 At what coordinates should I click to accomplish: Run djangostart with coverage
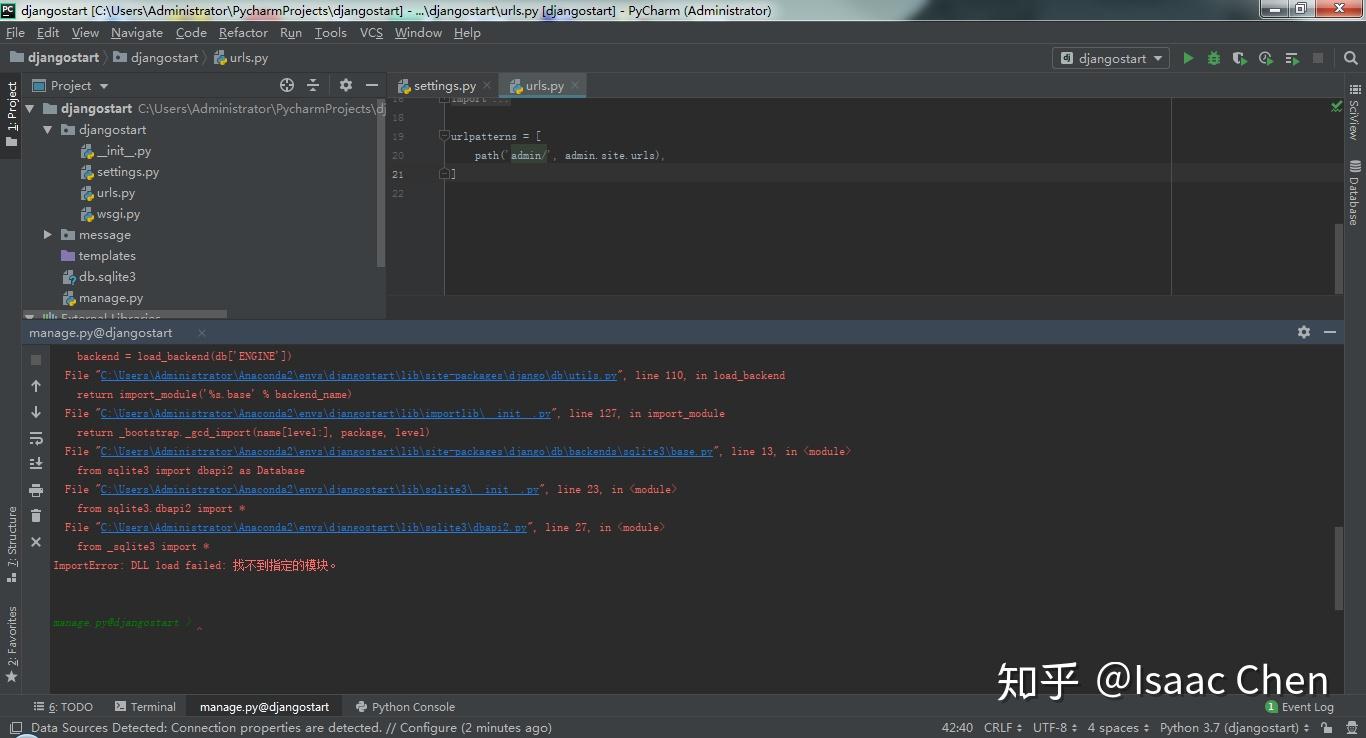coord(1239,58)
